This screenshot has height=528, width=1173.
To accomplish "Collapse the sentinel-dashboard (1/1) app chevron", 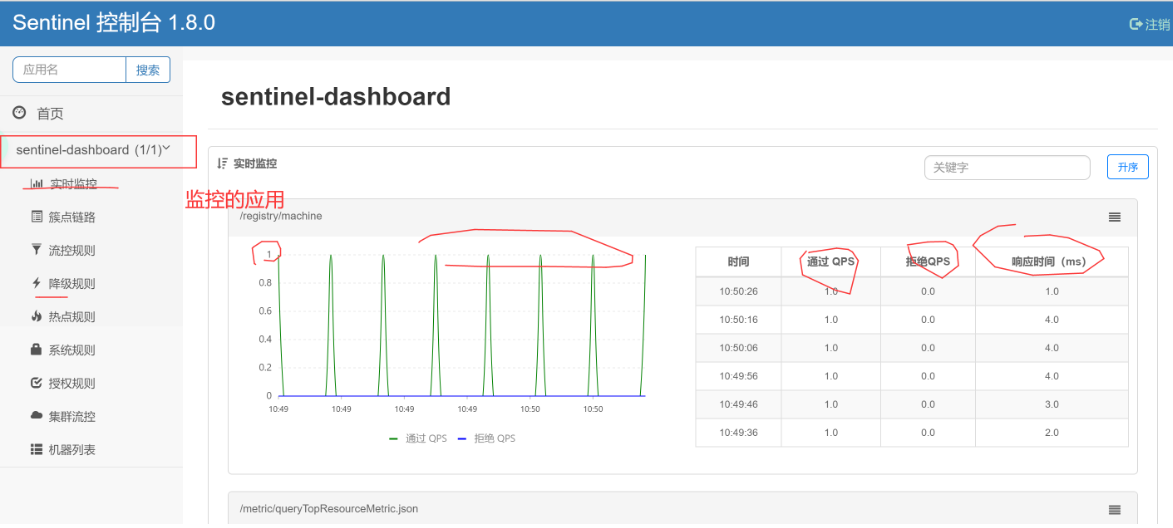I will (x=167, y=149).
